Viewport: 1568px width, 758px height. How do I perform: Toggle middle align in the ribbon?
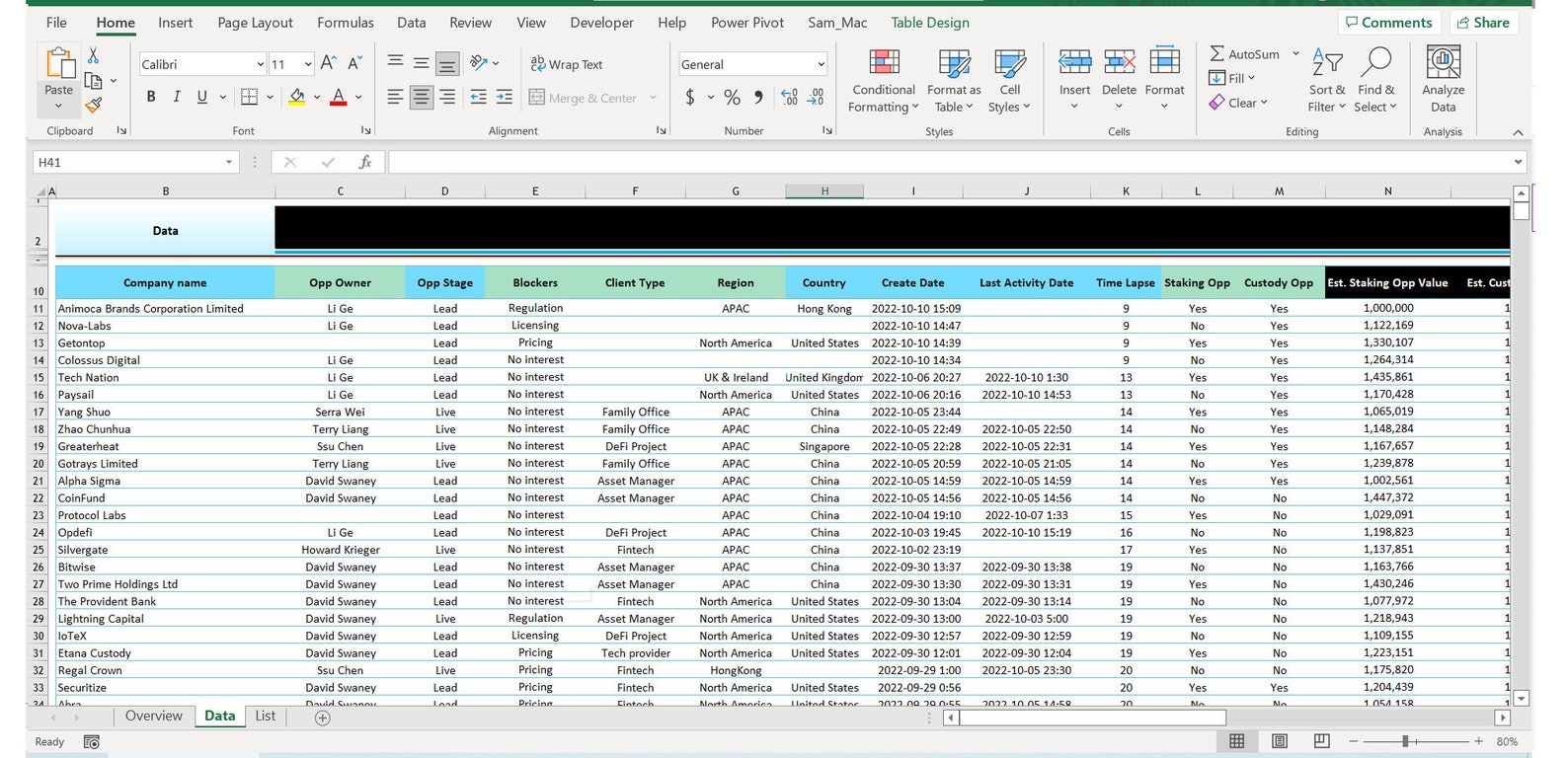pyautogui.click(x=421, y=63)
